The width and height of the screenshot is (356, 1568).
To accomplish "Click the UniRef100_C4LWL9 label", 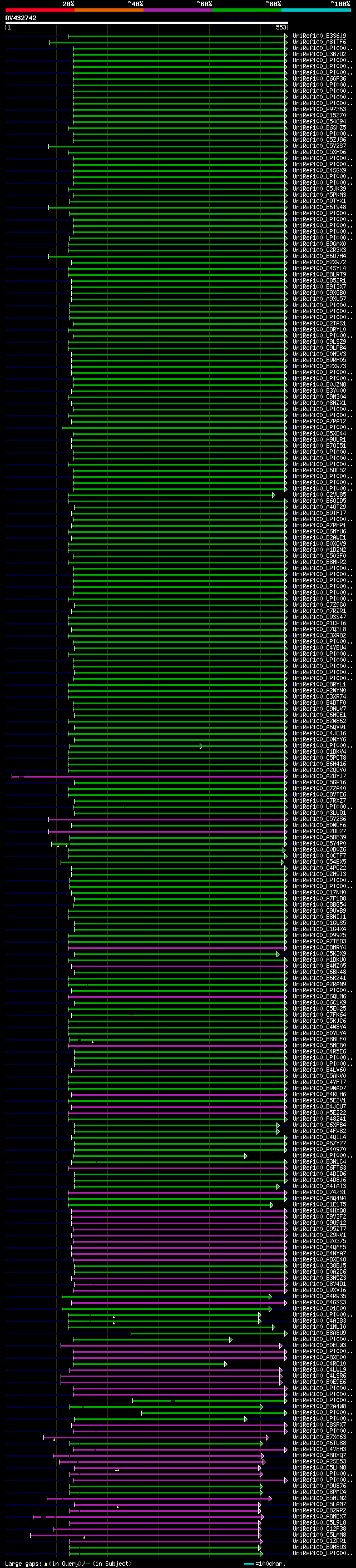I will pos(319,1369).
